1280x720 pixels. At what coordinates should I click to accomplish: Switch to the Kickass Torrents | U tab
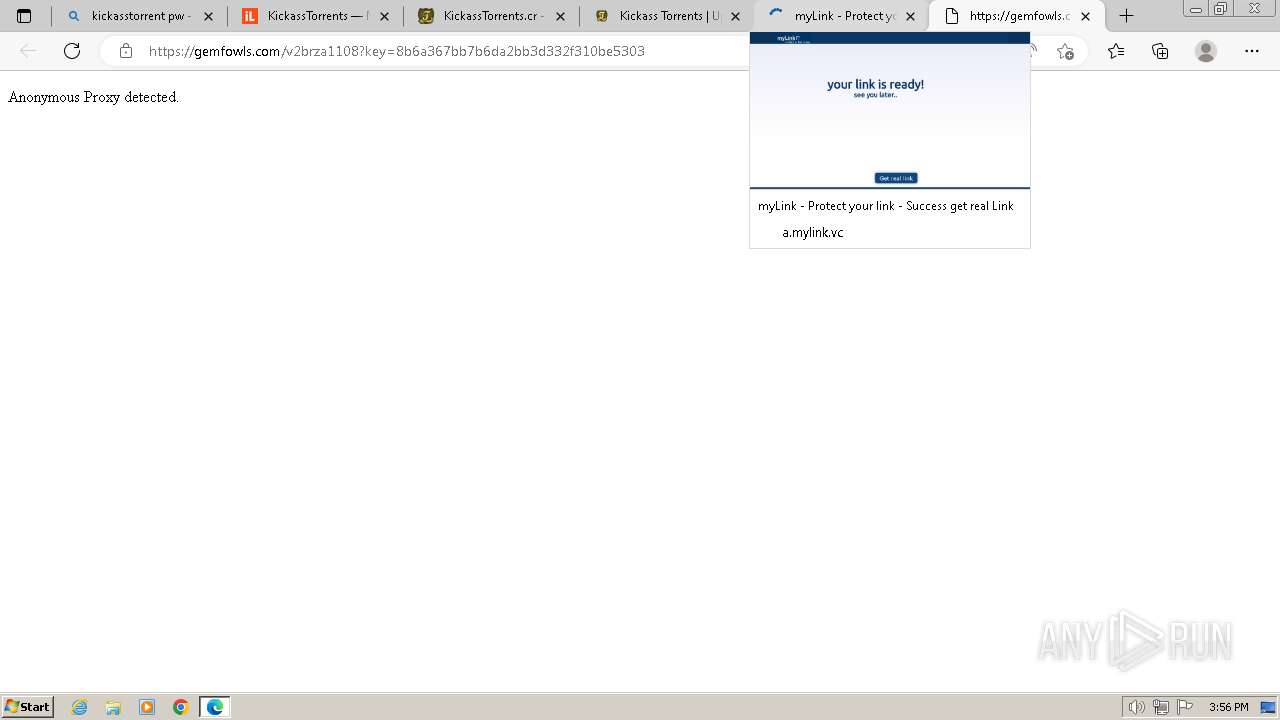[x=667, y=16]
